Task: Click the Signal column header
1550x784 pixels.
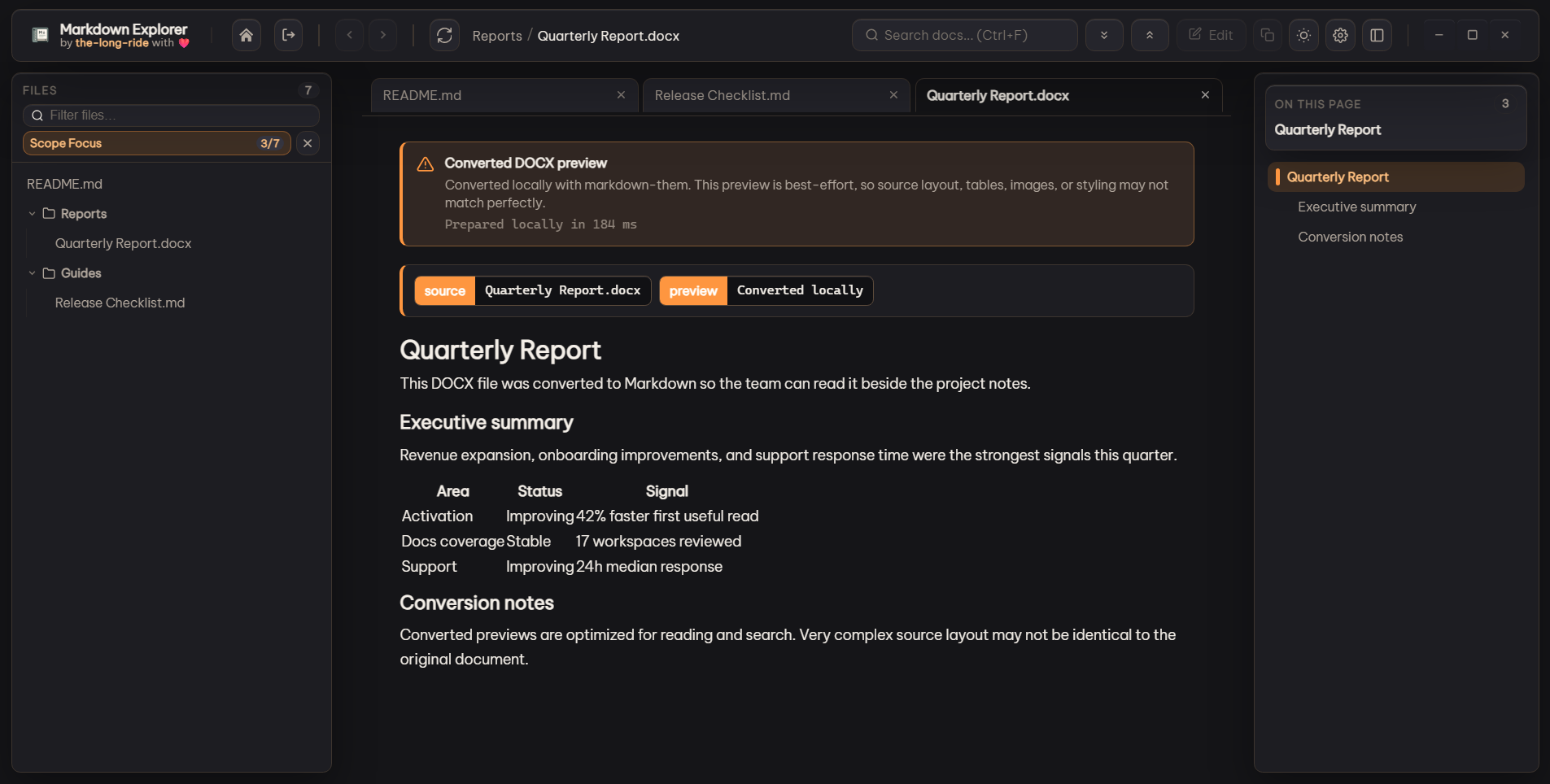Action: click(667, 491)
